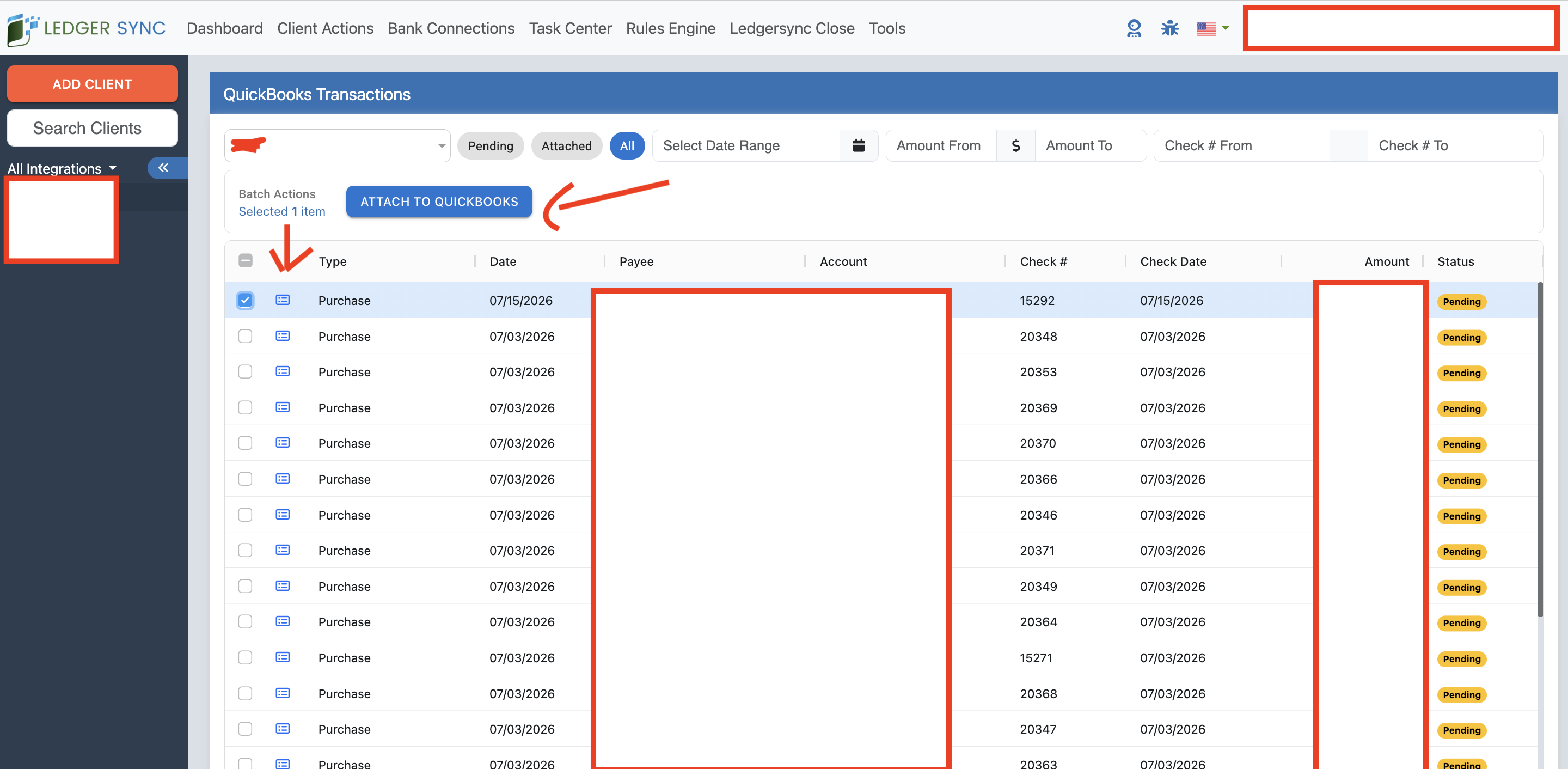Sort by the Check # column header
Image resolution: width=1568 pixels, height=769 pixels.
(x=1043, y=261)
